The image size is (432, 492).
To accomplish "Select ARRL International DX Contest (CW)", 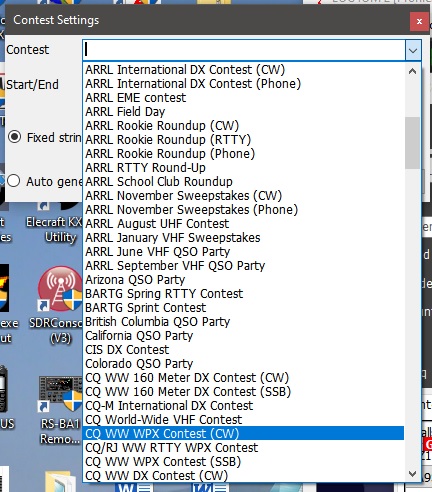I will 243,70.
